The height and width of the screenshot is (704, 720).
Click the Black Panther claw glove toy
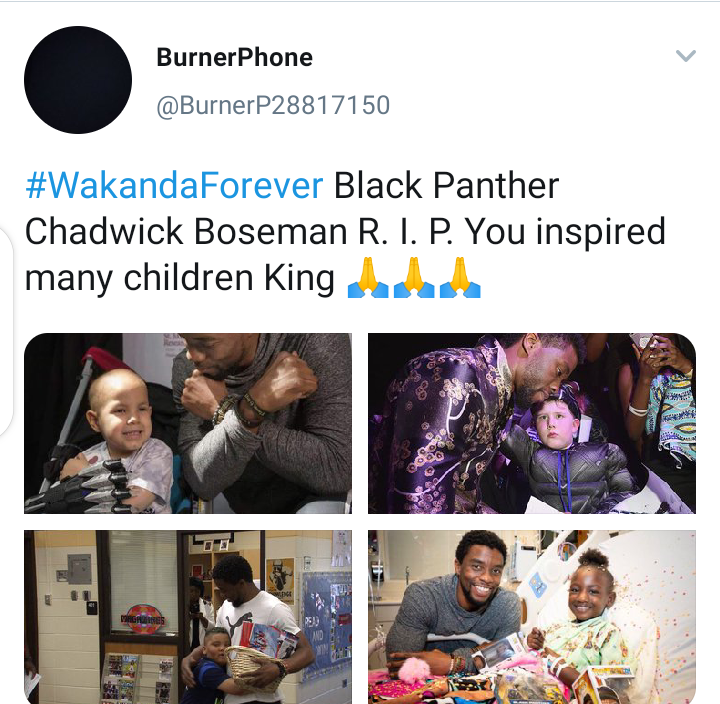80,486
